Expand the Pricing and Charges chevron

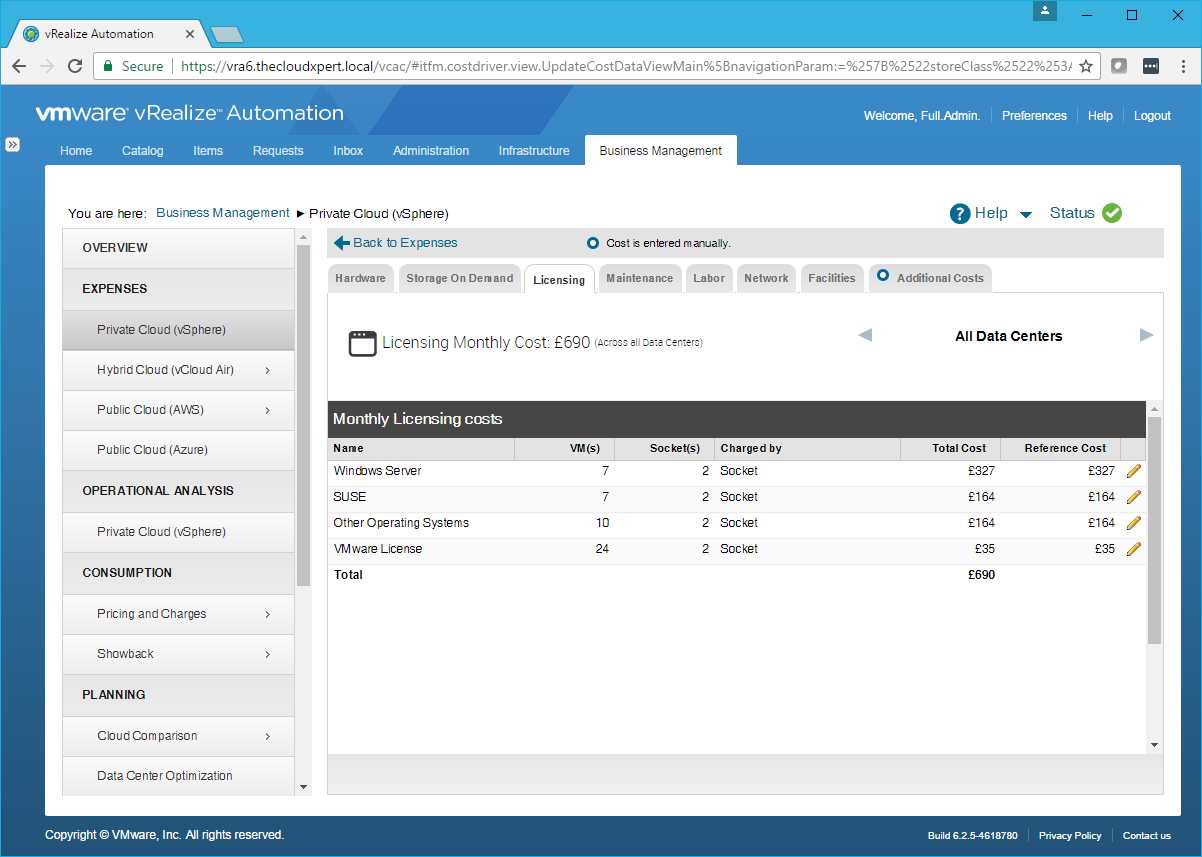pyautogui.click(x=268, y=614)
